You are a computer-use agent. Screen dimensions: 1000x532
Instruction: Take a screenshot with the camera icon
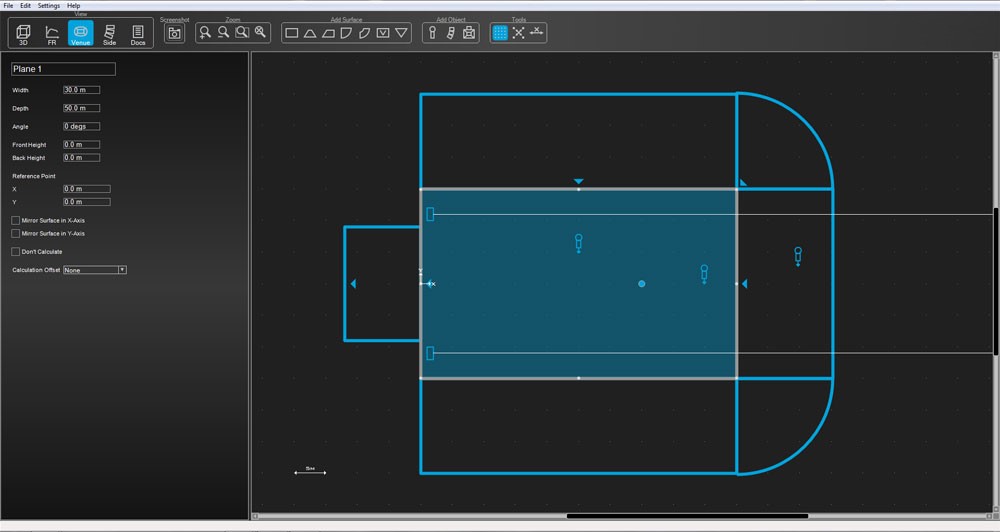(174, 33)
